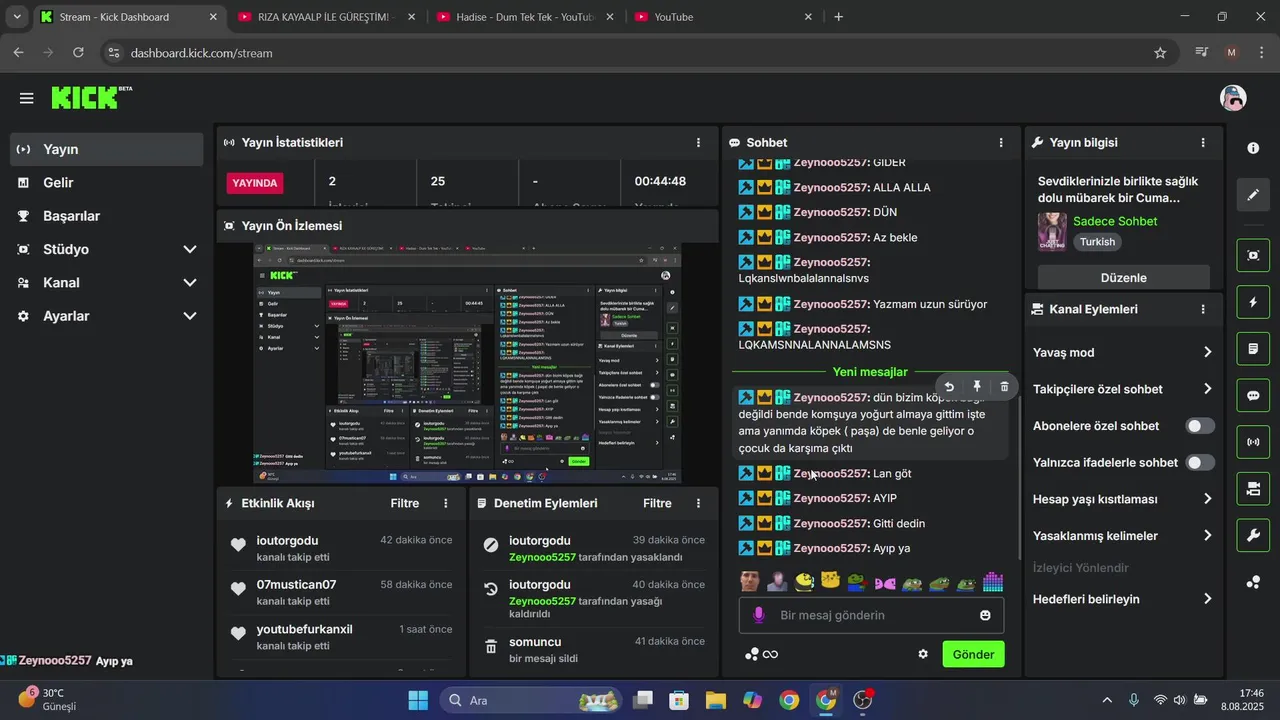1280x720 pixels.
Task: Click the infinity points icon below chat
Action: click(x=761, y=654)
